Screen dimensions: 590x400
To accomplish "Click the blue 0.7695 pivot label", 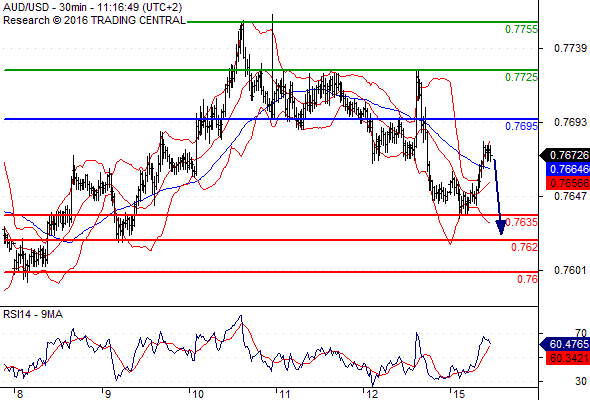I will (521, 126).
